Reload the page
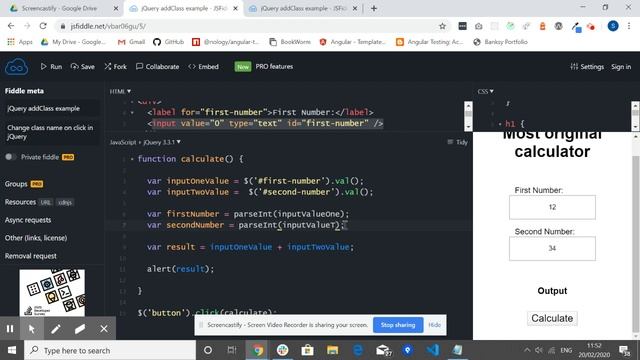 (43, 26)
